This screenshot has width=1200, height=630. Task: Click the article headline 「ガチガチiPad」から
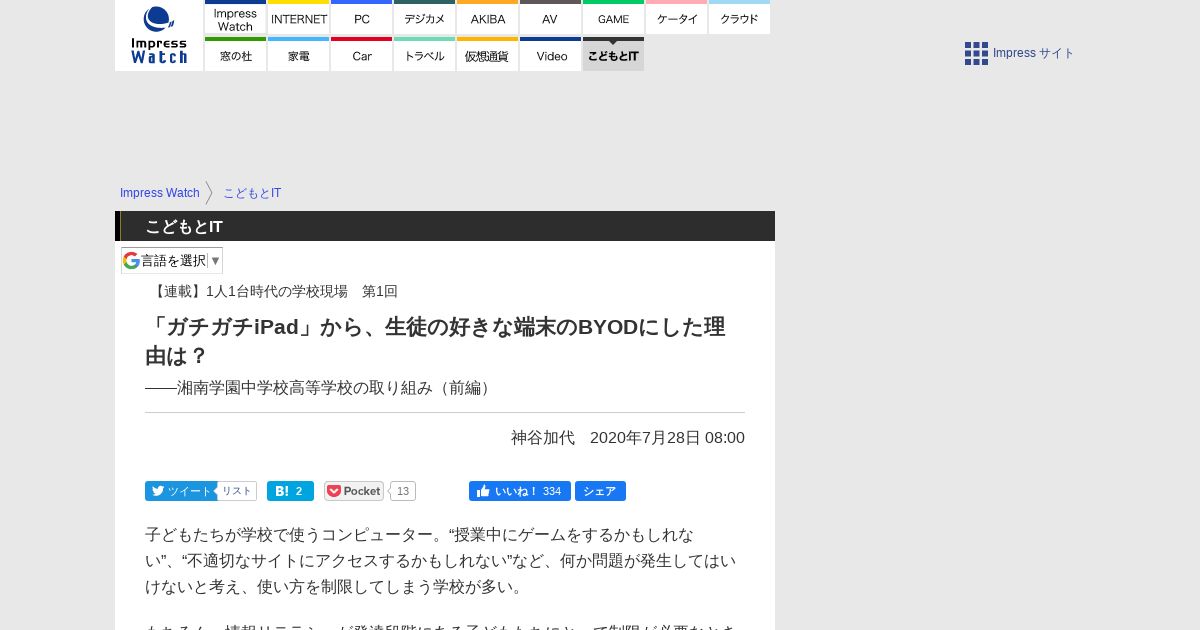[435, 341]
